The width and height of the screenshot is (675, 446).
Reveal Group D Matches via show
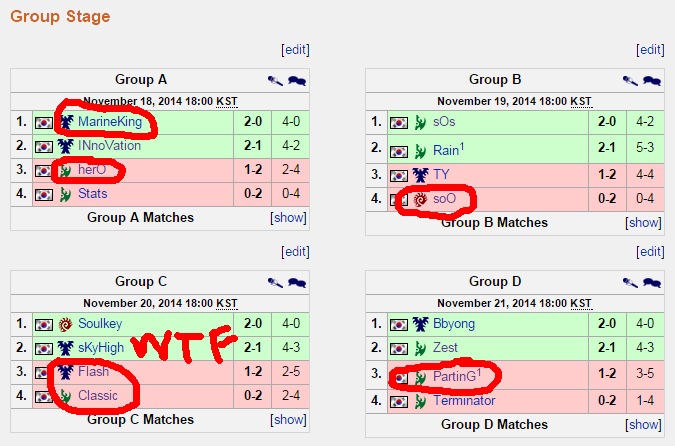pyautogui.click(x=643, y=425)
